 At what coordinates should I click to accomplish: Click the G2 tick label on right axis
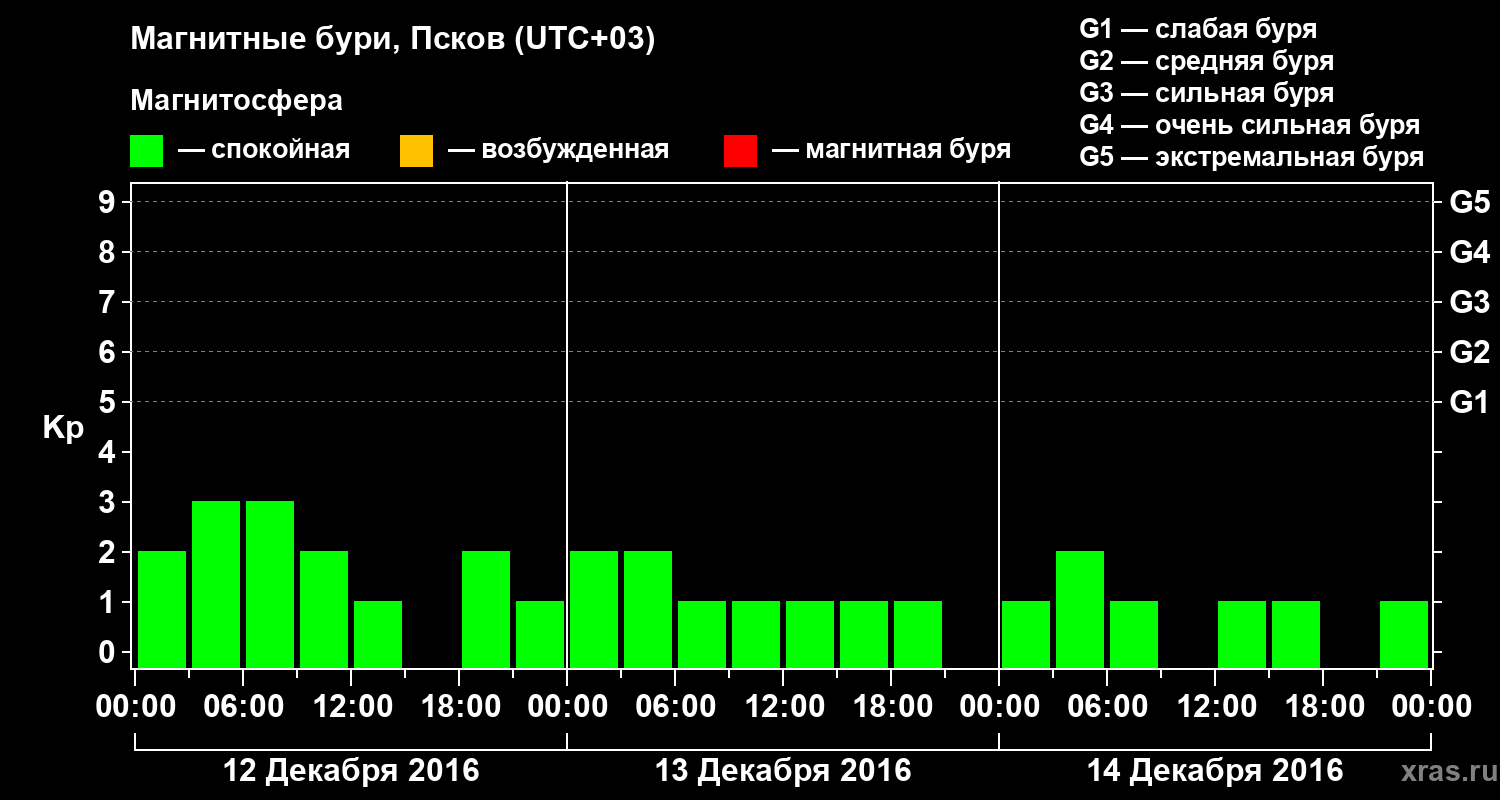[x=1470, y=352]
